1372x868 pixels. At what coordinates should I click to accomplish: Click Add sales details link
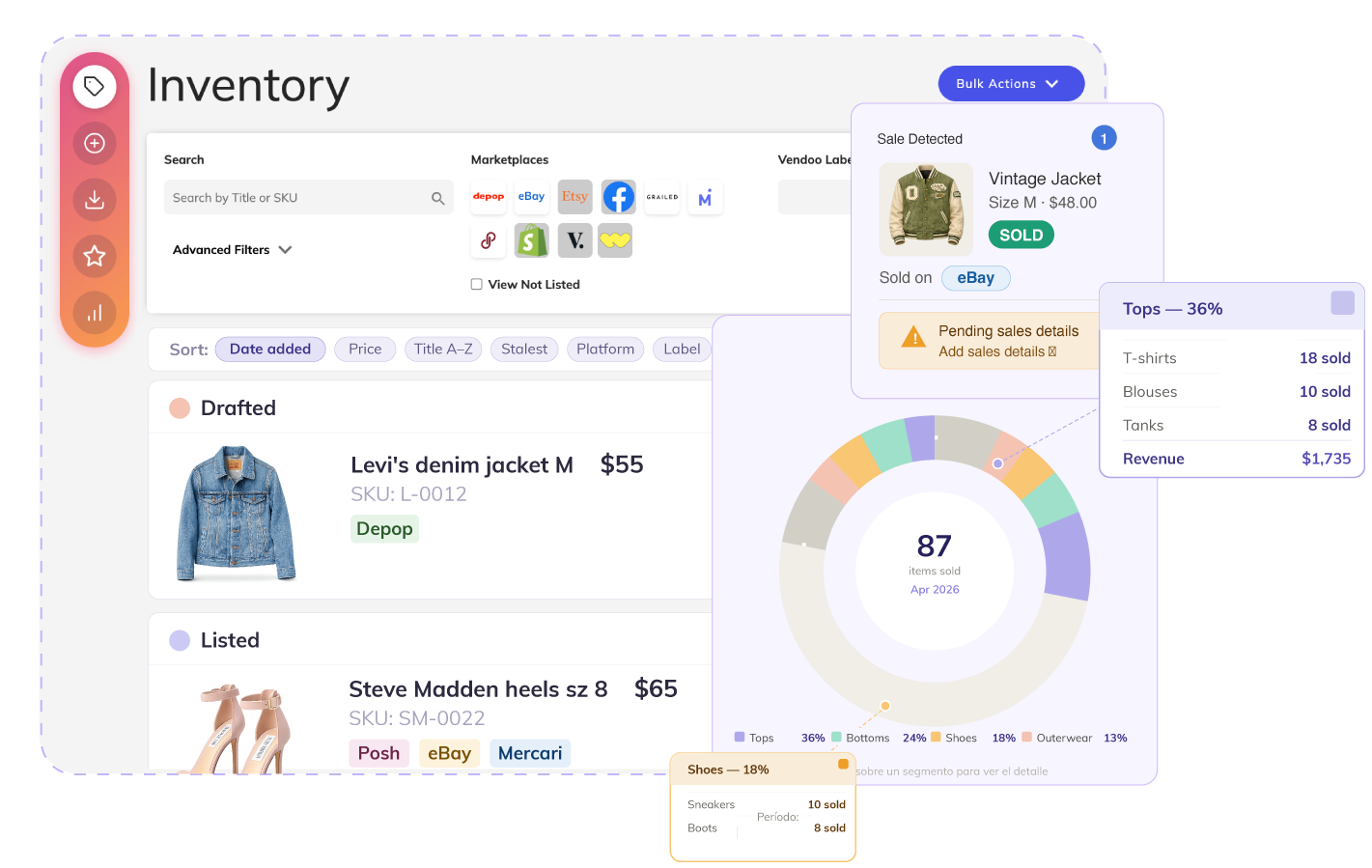(x=997, y=351)
